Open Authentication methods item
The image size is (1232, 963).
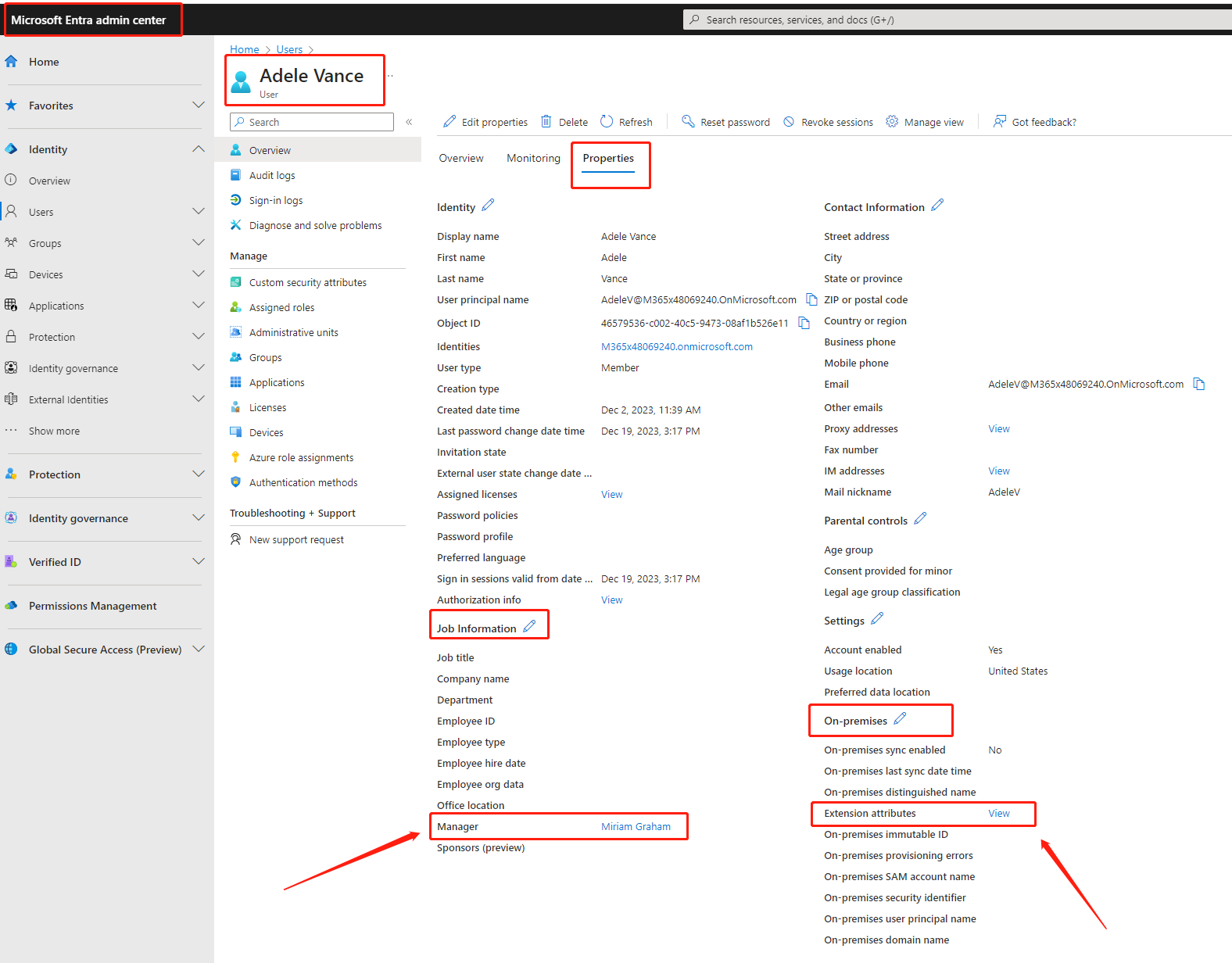click(303, 482)
